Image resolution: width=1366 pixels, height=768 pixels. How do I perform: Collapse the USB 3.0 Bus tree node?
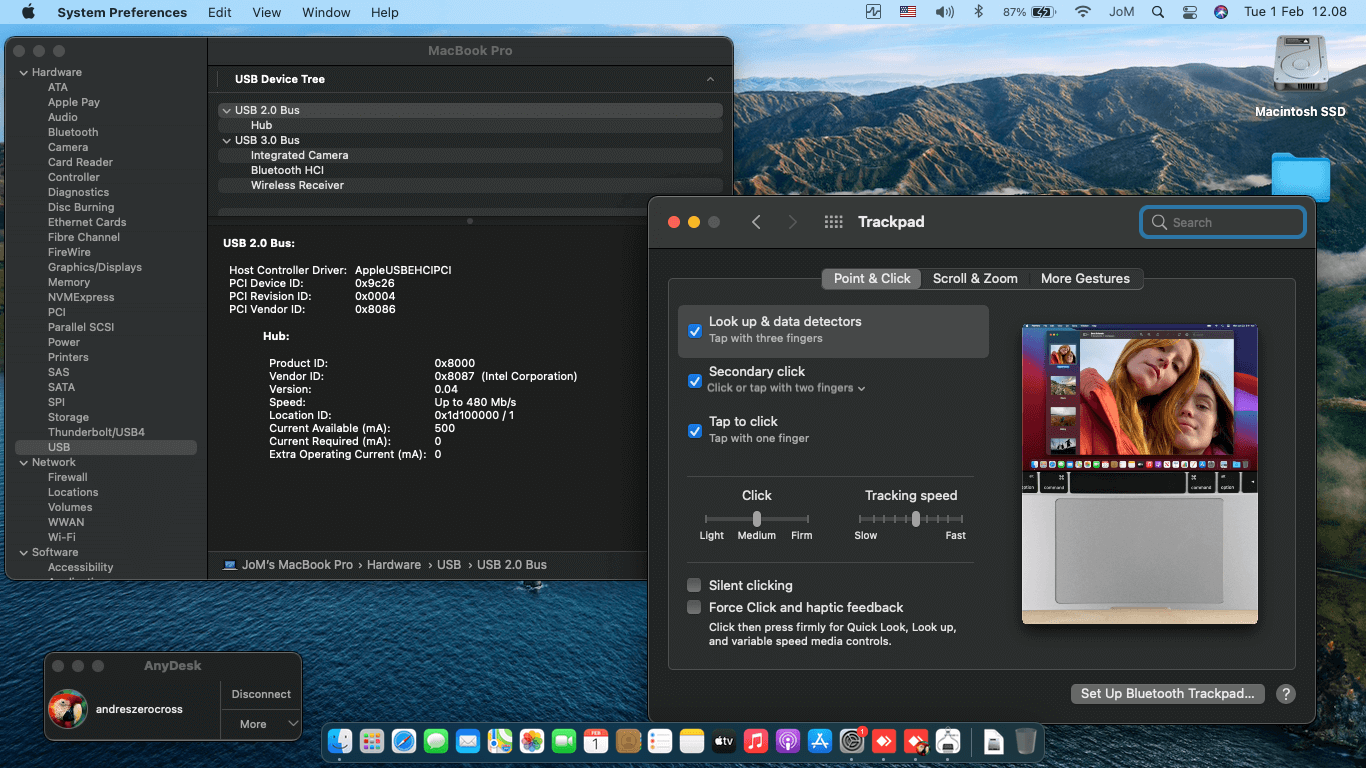tap(226, 140)
